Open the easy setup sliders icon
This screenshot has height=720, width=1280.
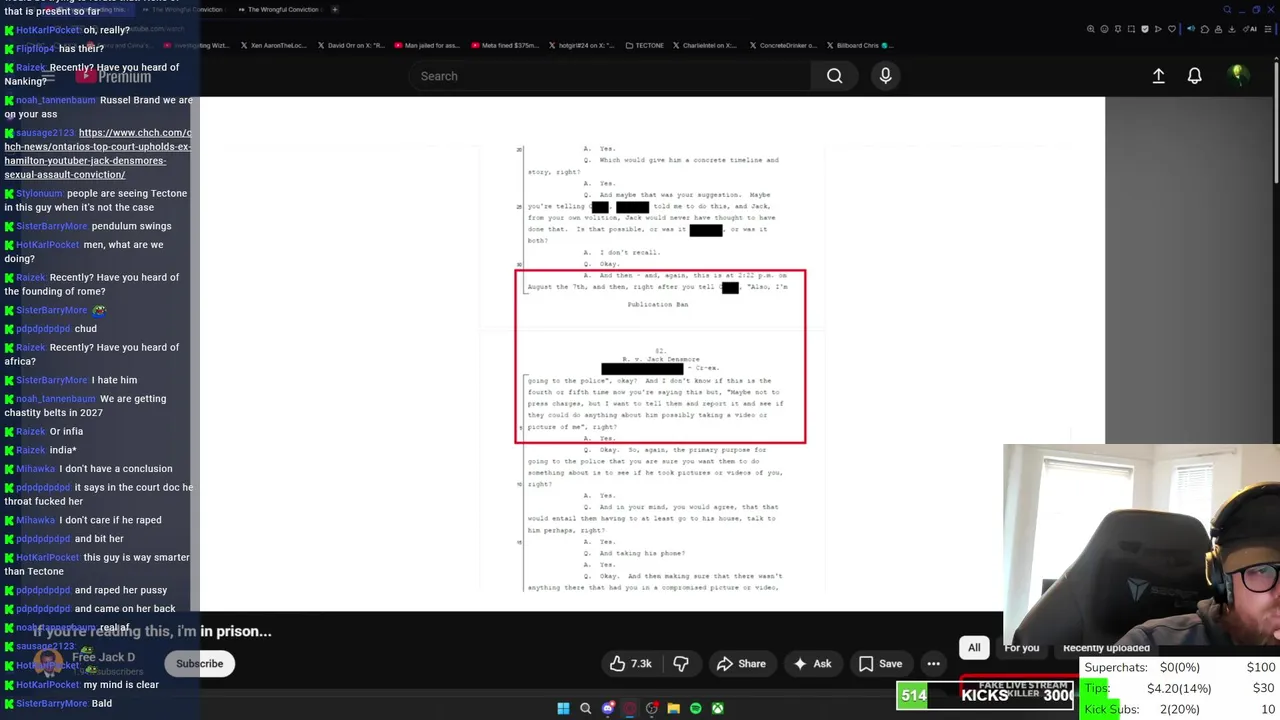(x=1268, y=29)
